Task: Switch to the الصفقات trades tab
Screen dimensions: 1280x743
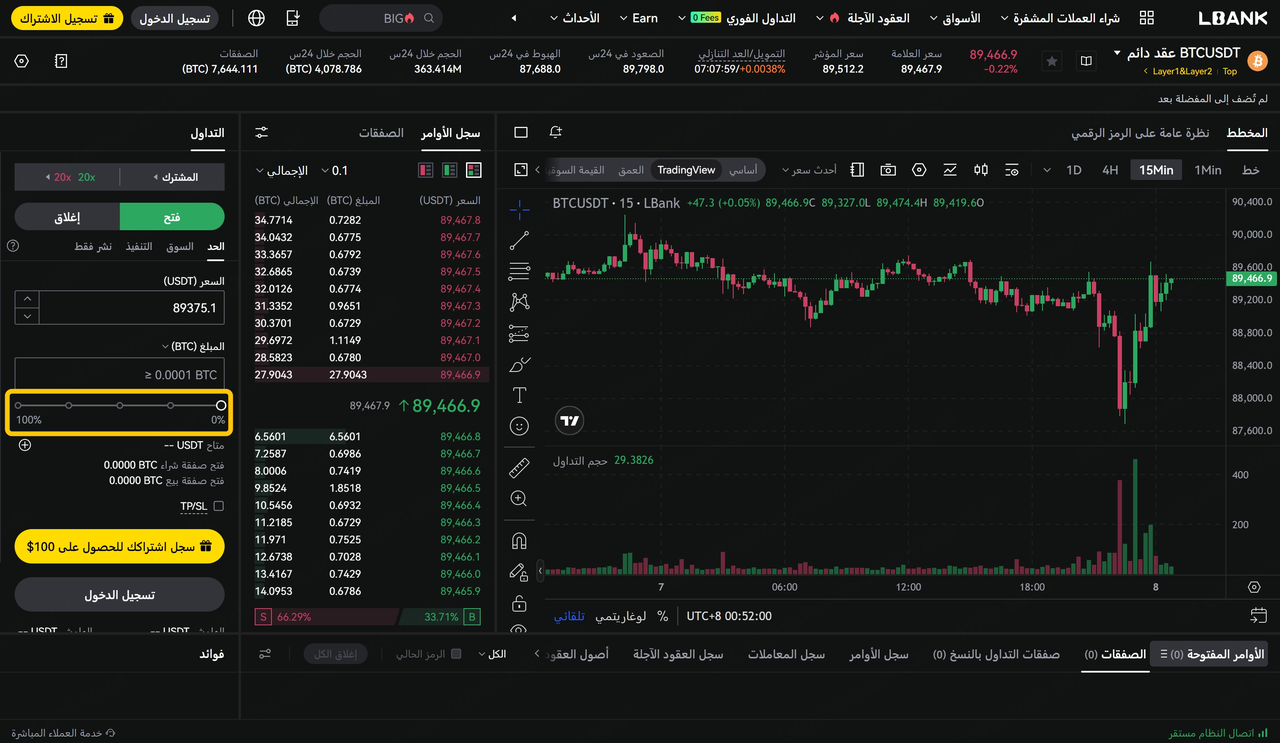Action: click(x=381, y=133)
